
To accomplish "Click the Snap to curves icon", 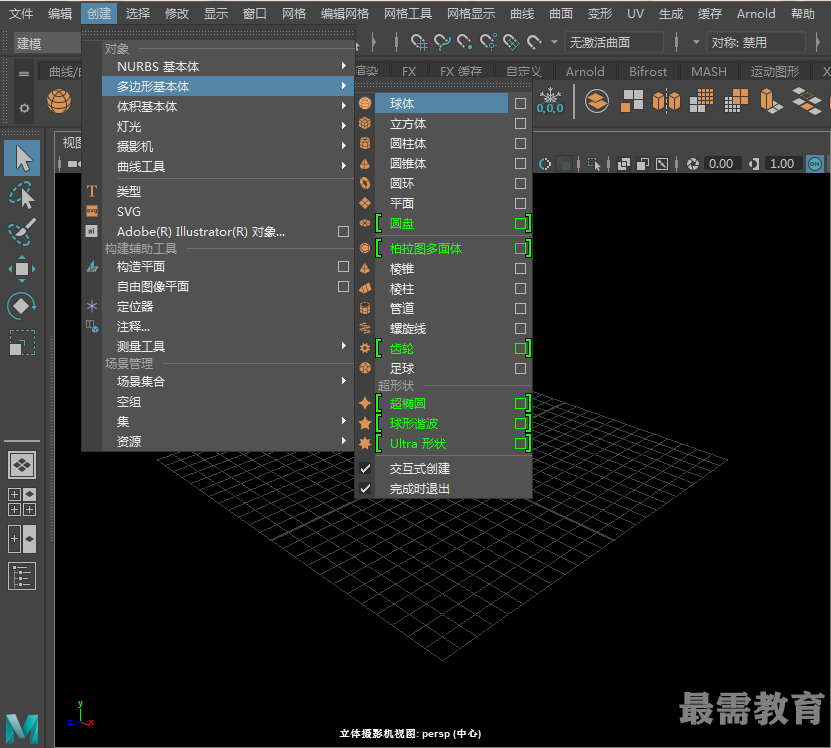I will pyautogui.click(x=442, y=42).
